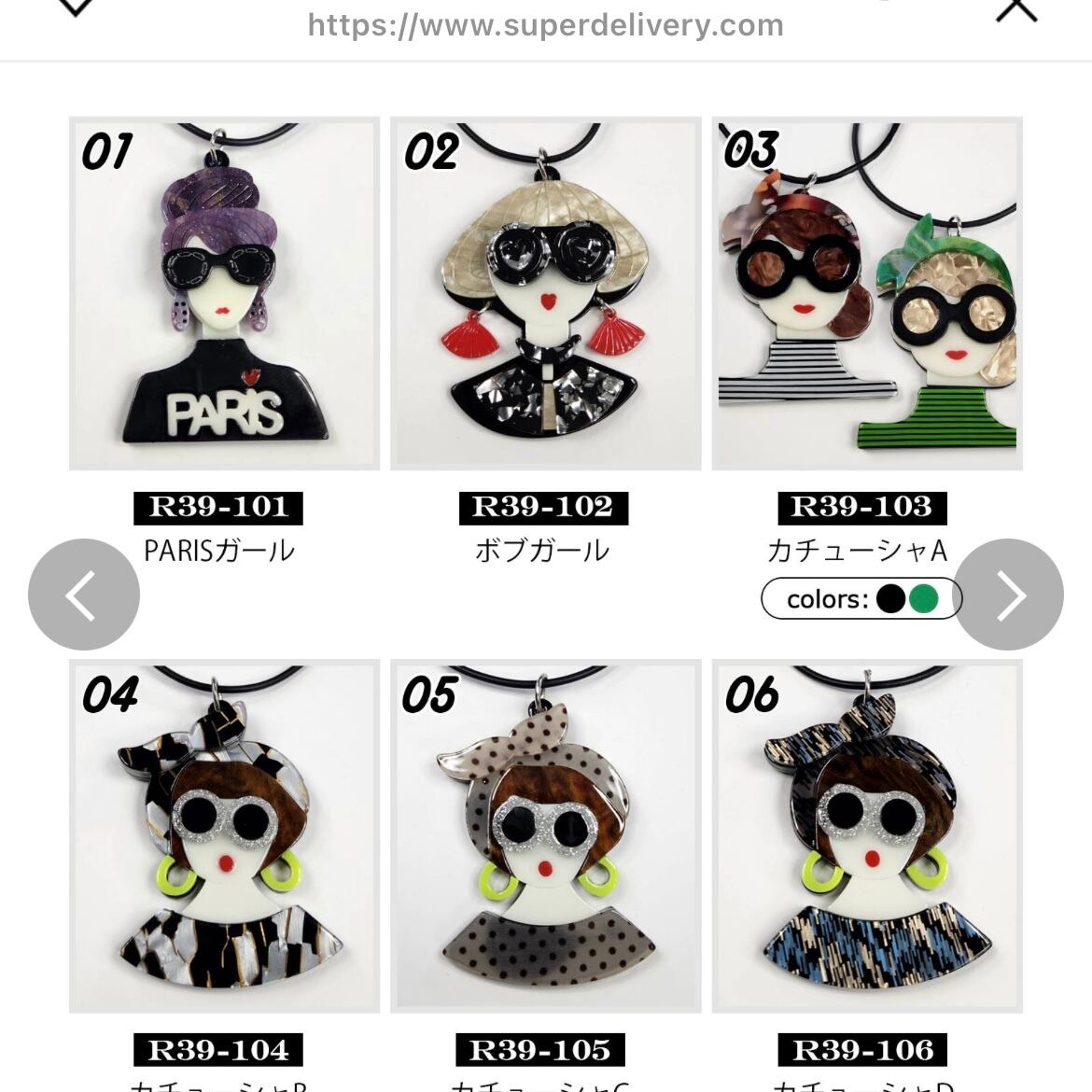Click the R39-103 product code label
Viewport: 1092px width, 1092px height.
click(862, 508)
